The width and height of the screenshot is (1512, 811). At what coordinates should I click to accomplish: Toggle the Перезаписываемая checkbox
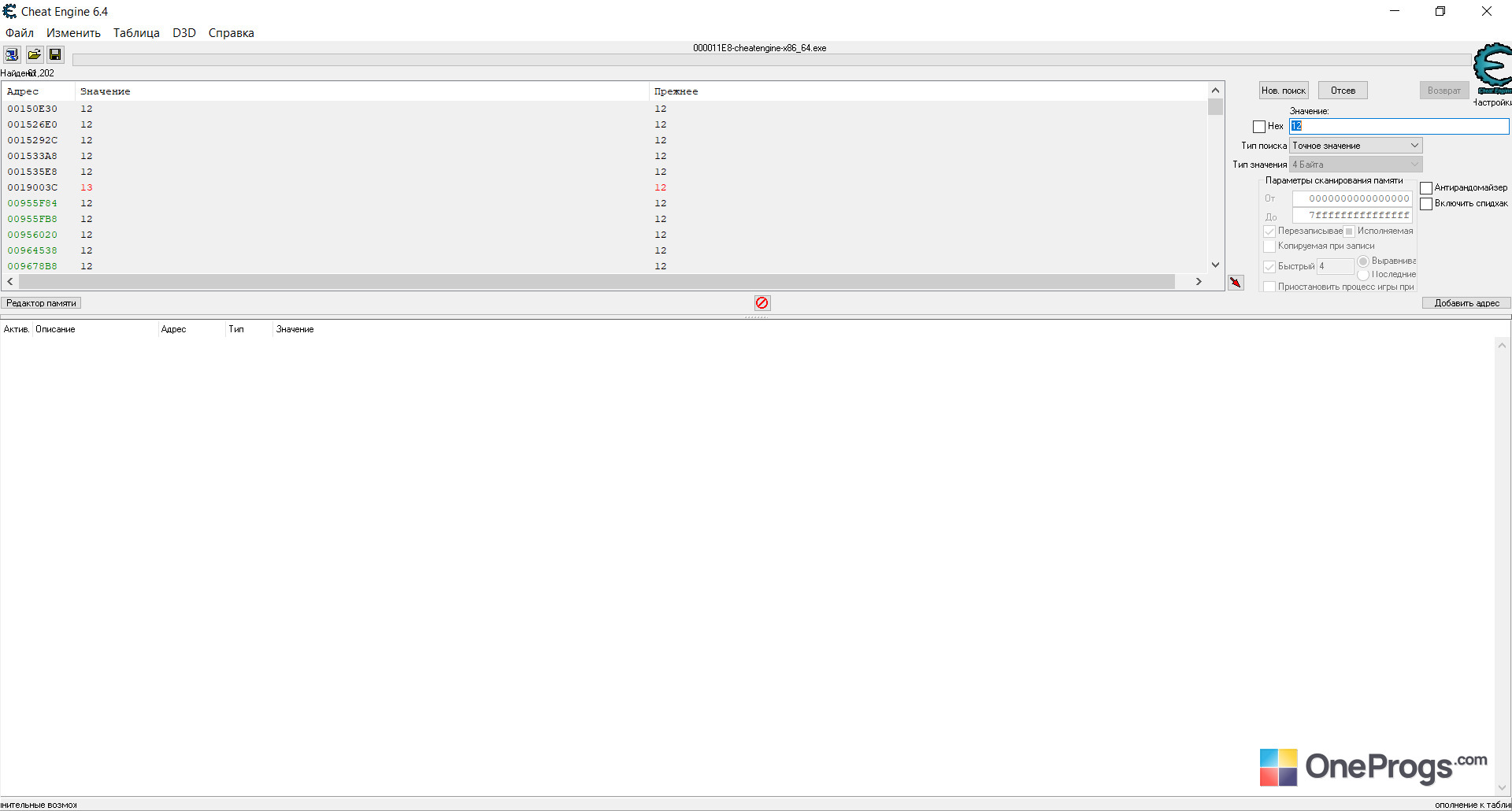click(x=1269, y=231)
